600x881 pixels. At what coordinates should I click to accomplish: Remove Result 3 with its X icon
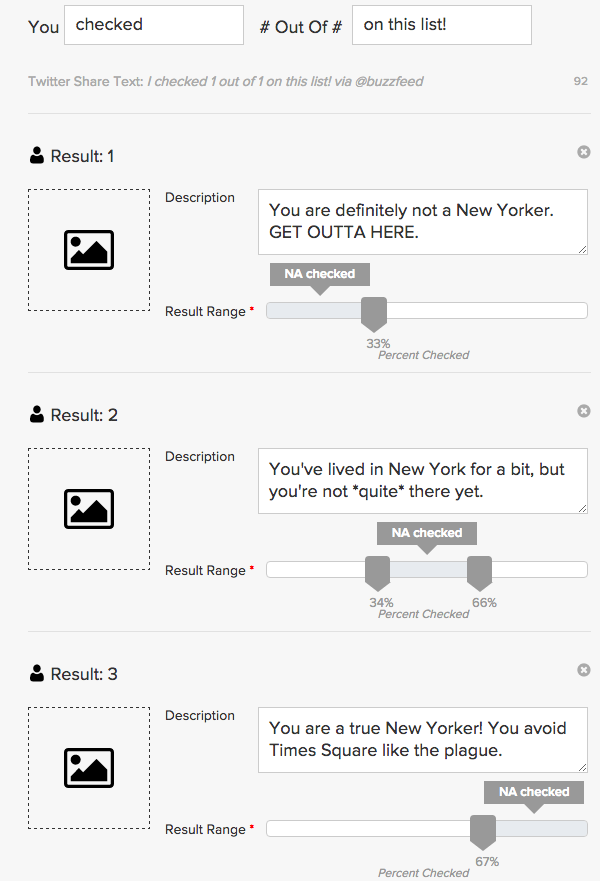[x=584, y=670]
